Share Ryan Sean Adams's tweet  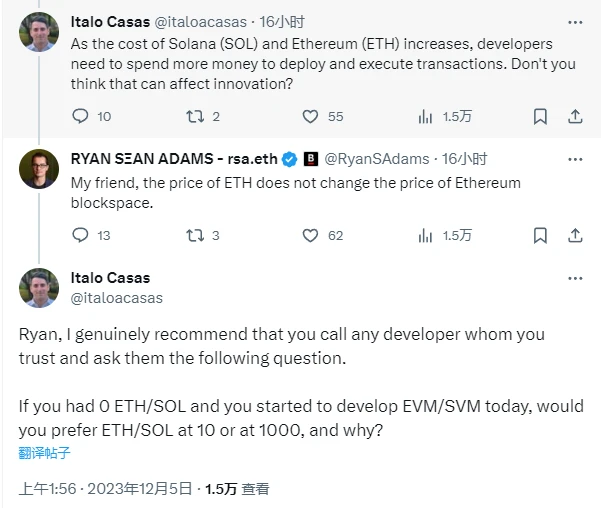(x=575, y=235)
